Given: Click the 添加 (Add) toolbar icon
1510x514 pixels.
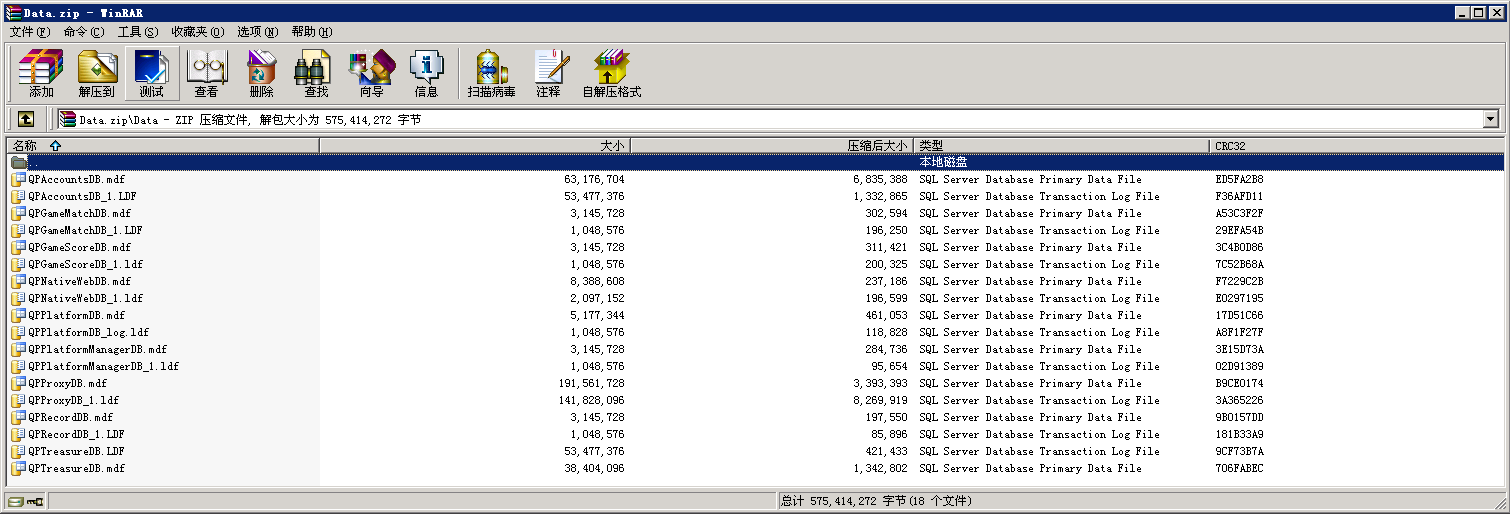Looking at the screenshot, I should point(41,73).
